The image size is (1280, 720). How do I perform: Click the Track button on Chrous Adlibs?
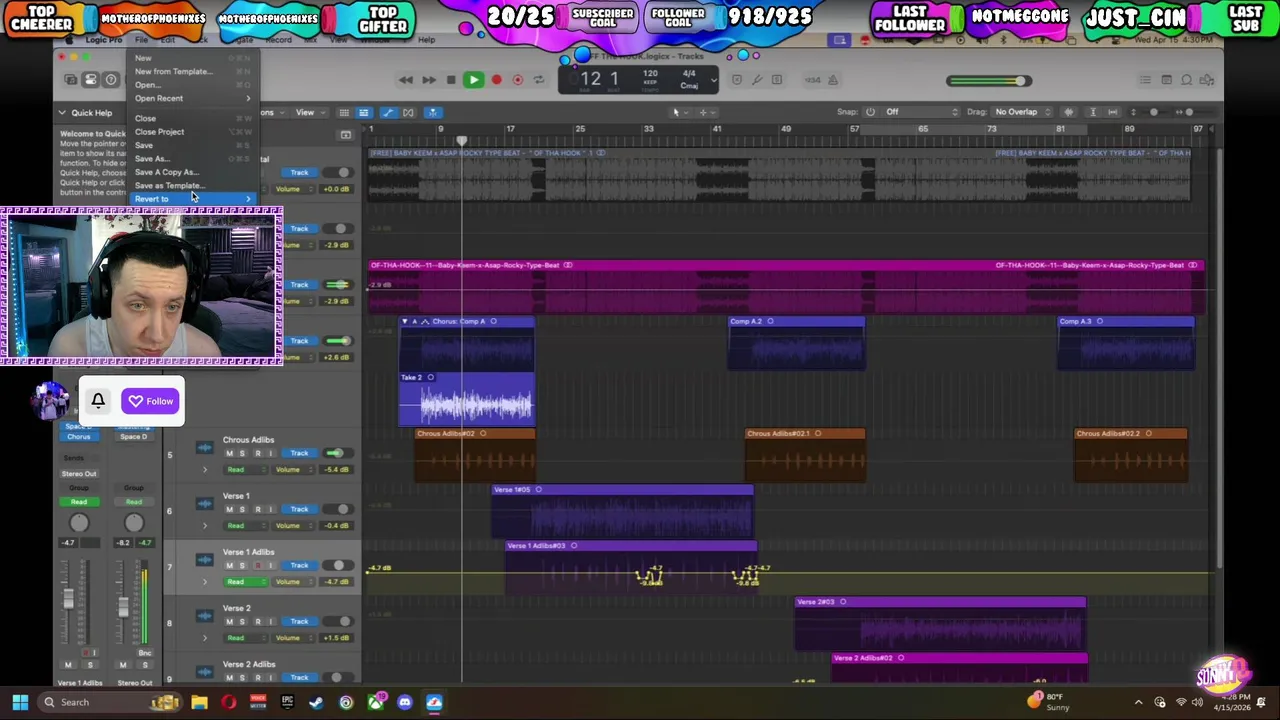(x=299, y=453)
